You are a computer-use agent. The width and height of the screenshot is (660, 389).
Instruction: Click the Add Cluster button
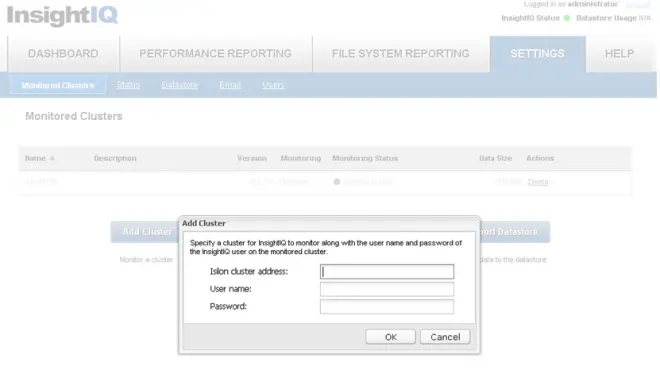(145, 232)
